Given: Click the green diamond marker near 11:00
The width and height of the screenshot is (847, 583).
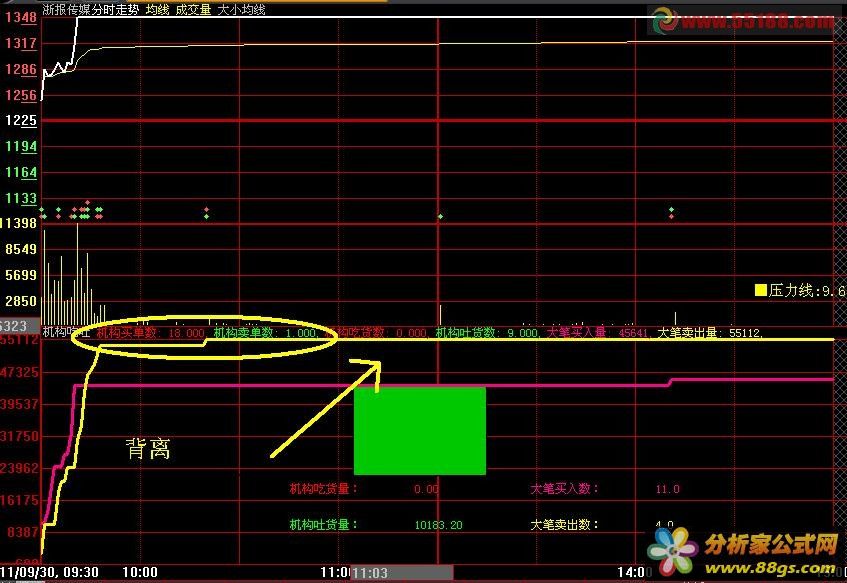Looking at the screenshot, I should pyautogui.click(x=440, y=217).
